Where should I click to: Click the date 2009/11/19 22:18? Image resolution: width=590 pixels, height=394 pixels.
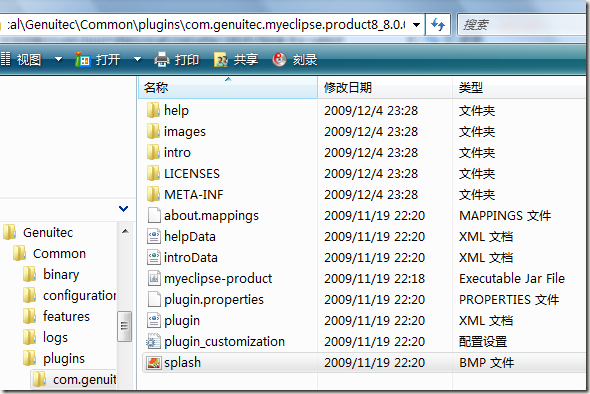coord(375,278)
